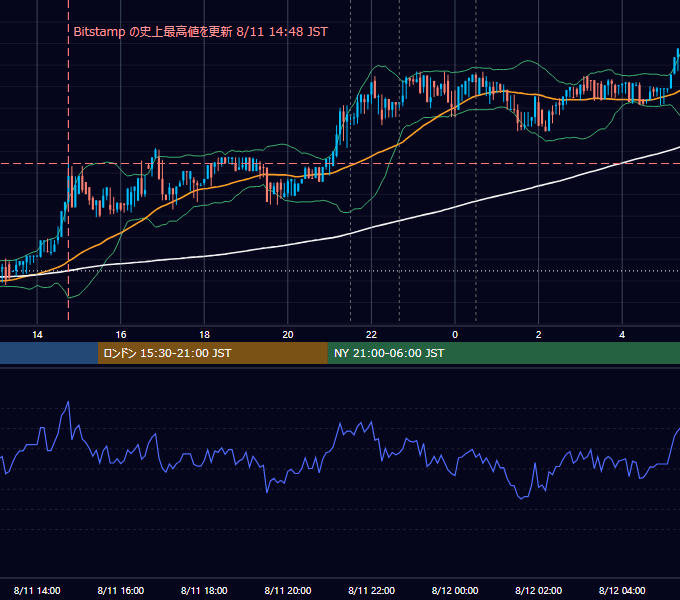680x600 pixels.
Task: Click the 8/11 20:00 time label
Action: point(288,590)
